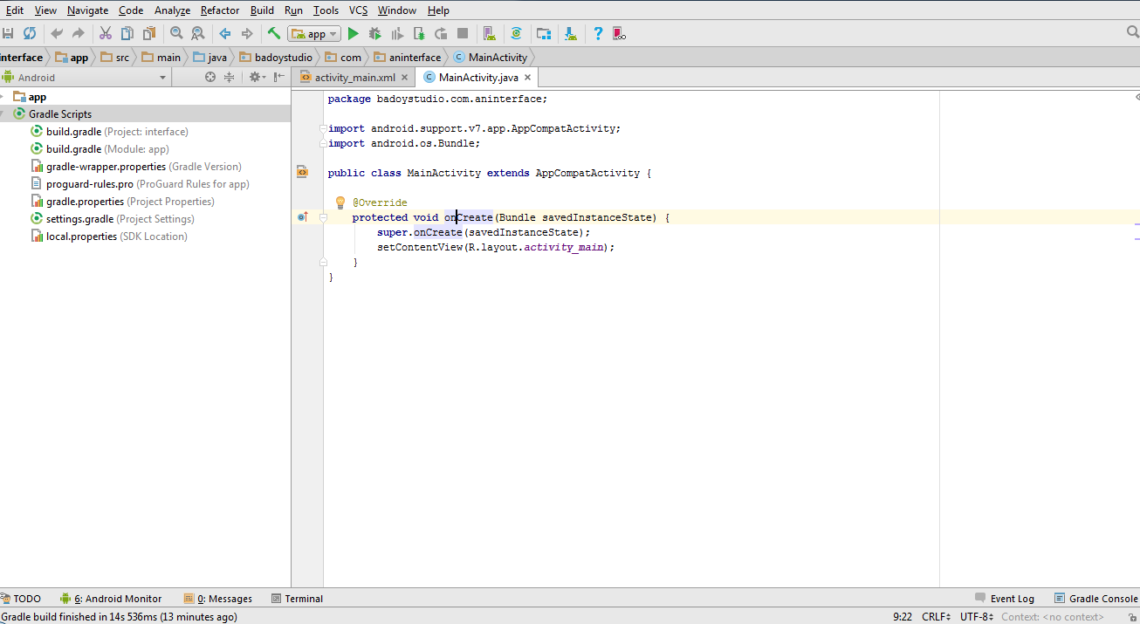
Task: Click the Help question mark icon
Action: point(597,34)
